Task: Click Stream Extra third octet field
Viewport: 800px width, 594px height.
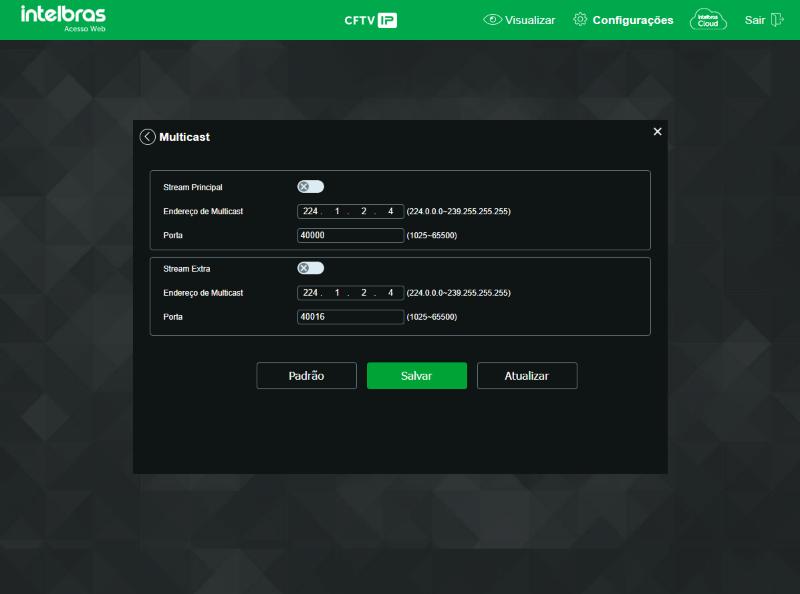Action: point(363,293)
